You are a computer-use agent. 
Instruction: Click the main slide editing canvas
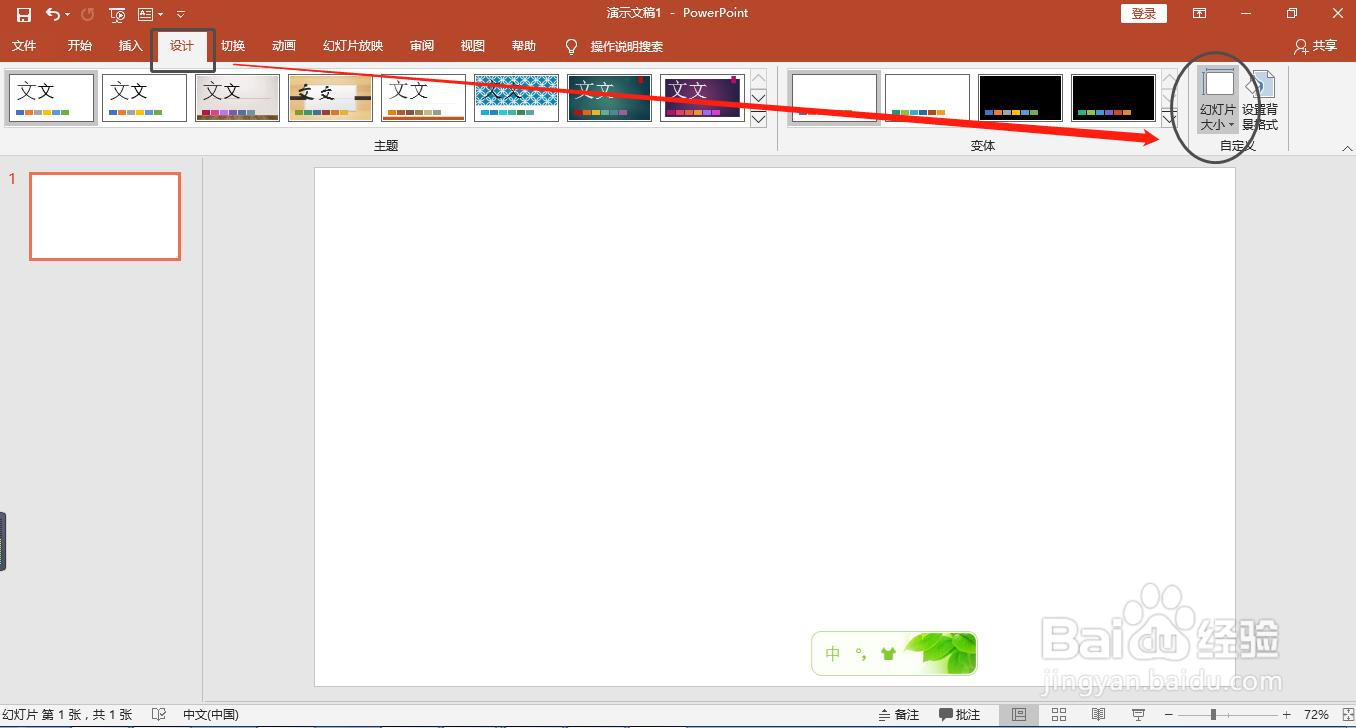tap(775, 427)
